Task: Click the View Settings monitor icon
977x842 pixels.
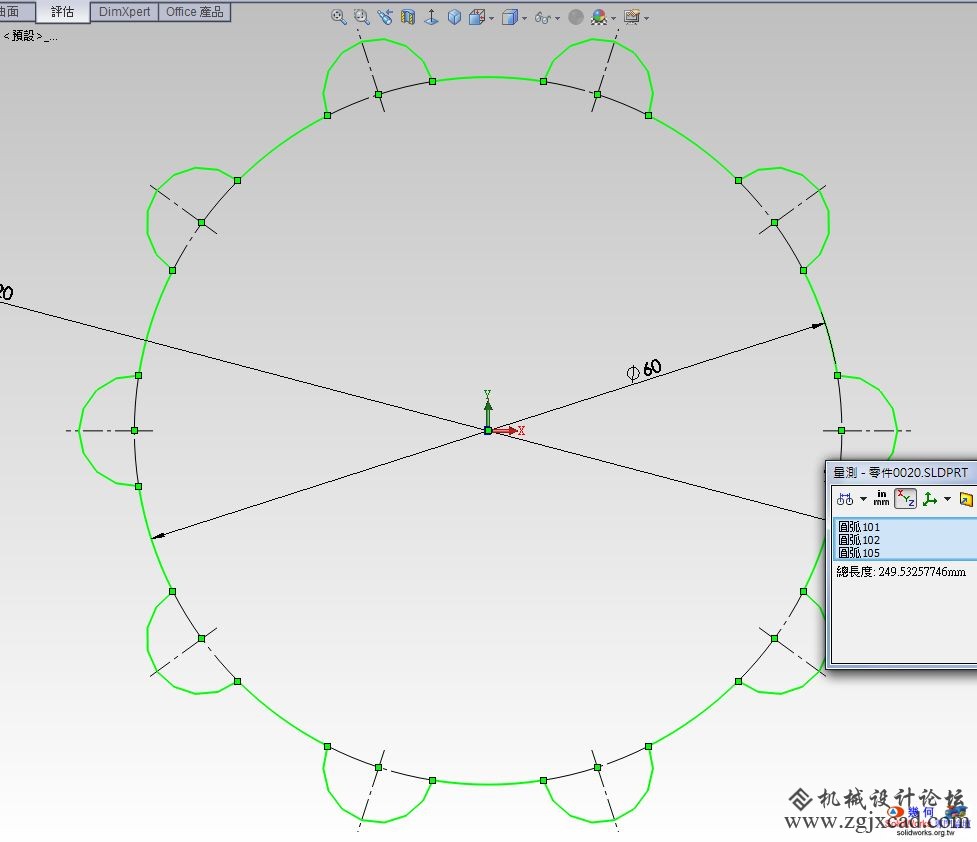Action: (632, 17)
